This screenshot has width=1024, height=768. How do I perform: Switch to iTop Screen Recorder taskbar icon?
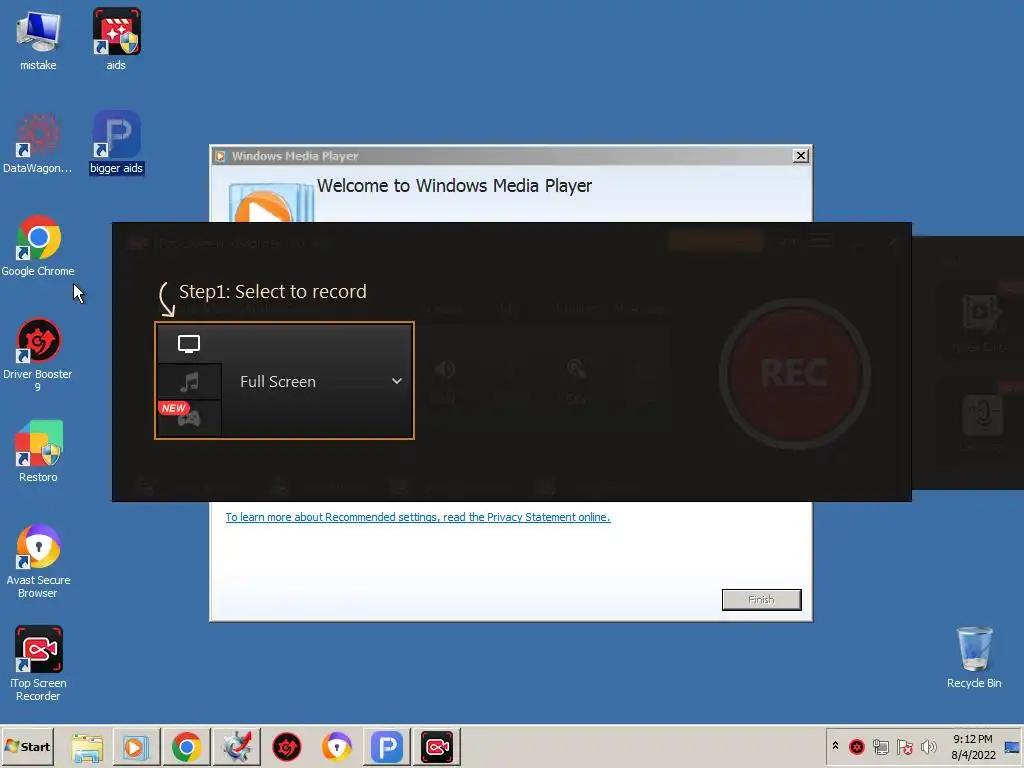pyautogui.click(x=437, y=746)
